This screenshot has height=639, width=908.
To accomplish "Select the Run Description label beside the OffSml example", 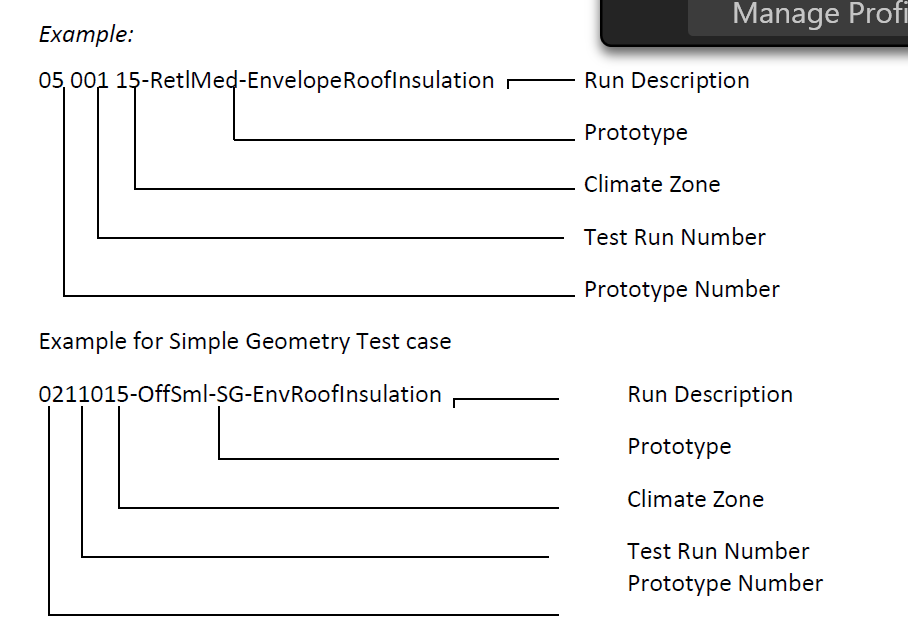I will click(x=710, y=394).
